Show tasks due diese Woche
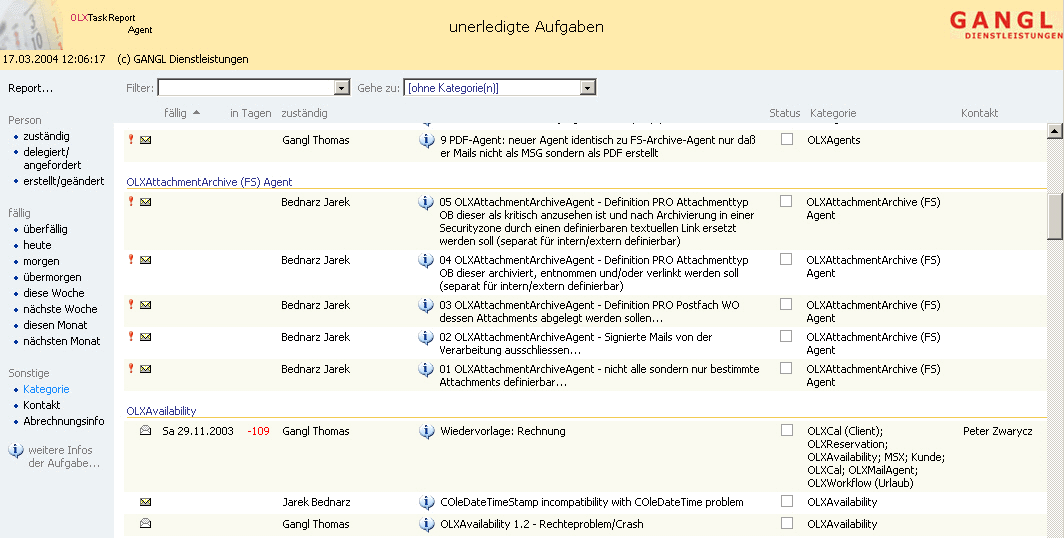 coord(54,293)
